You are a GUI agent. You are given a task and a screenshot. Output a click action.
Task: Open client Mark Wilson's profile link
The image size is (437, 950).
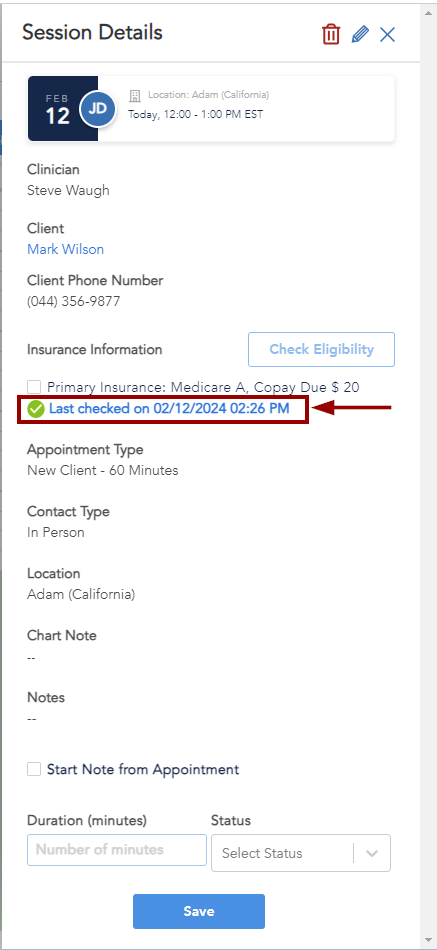point(65,249)
